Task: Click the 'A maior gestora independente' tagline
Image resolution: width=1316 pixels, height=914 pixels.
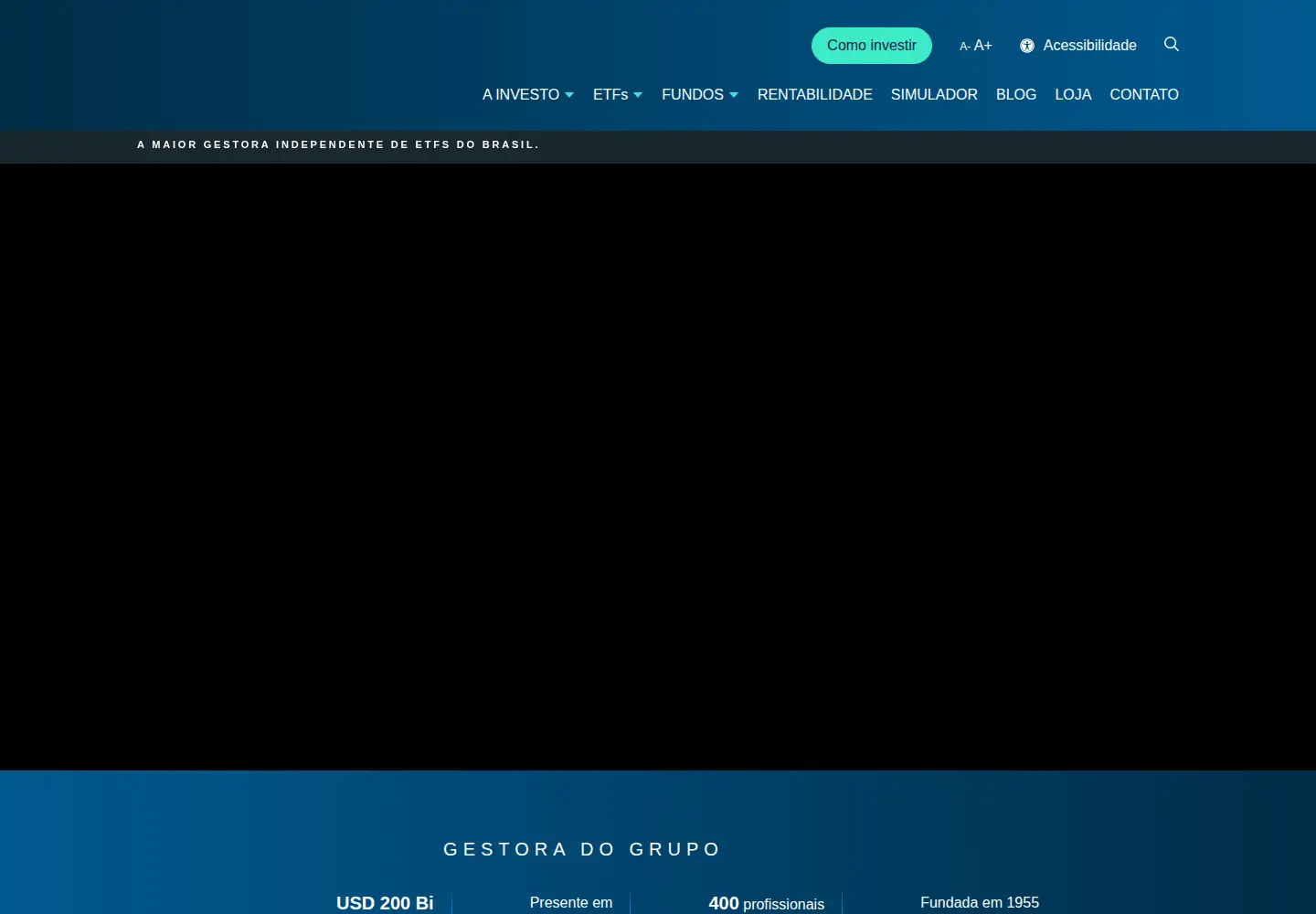Action: tap(338, 144)
